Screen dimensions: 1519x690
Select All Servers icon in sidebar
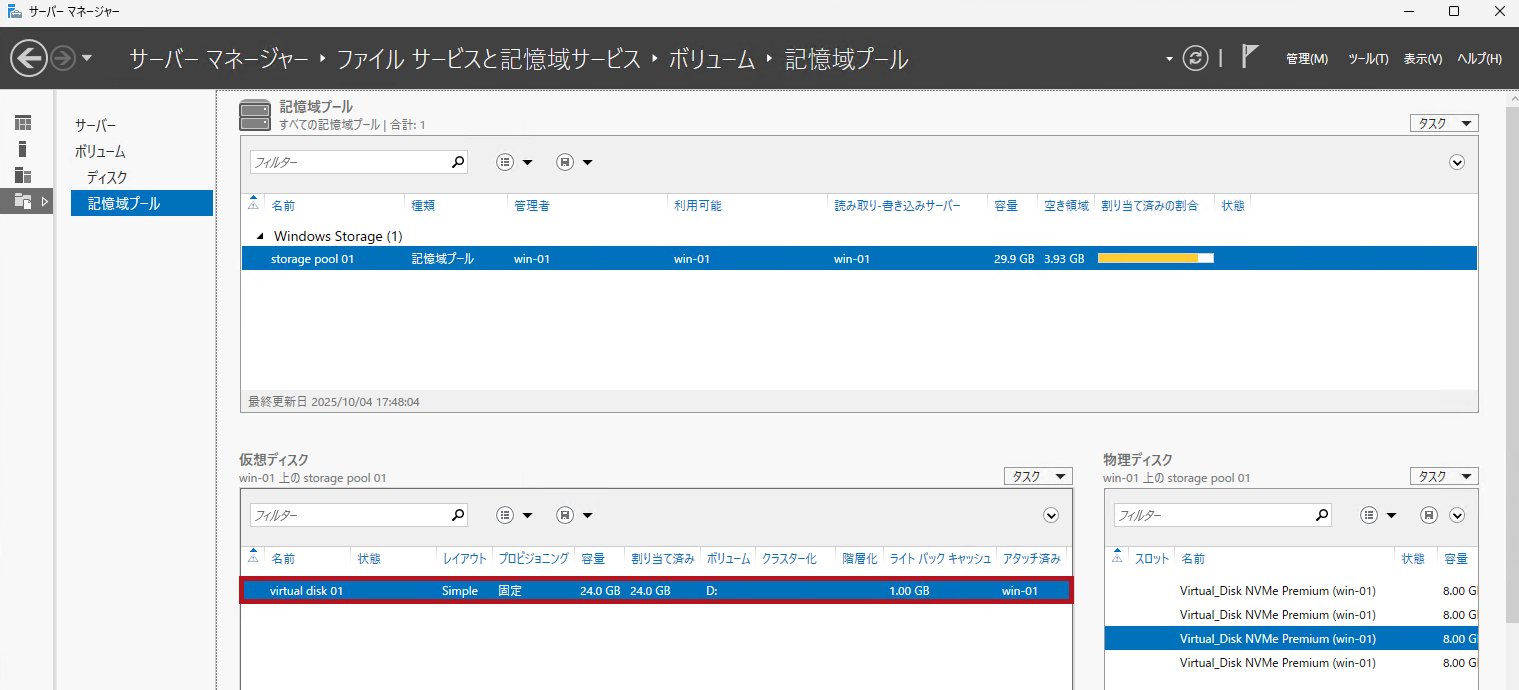point(23,175)
